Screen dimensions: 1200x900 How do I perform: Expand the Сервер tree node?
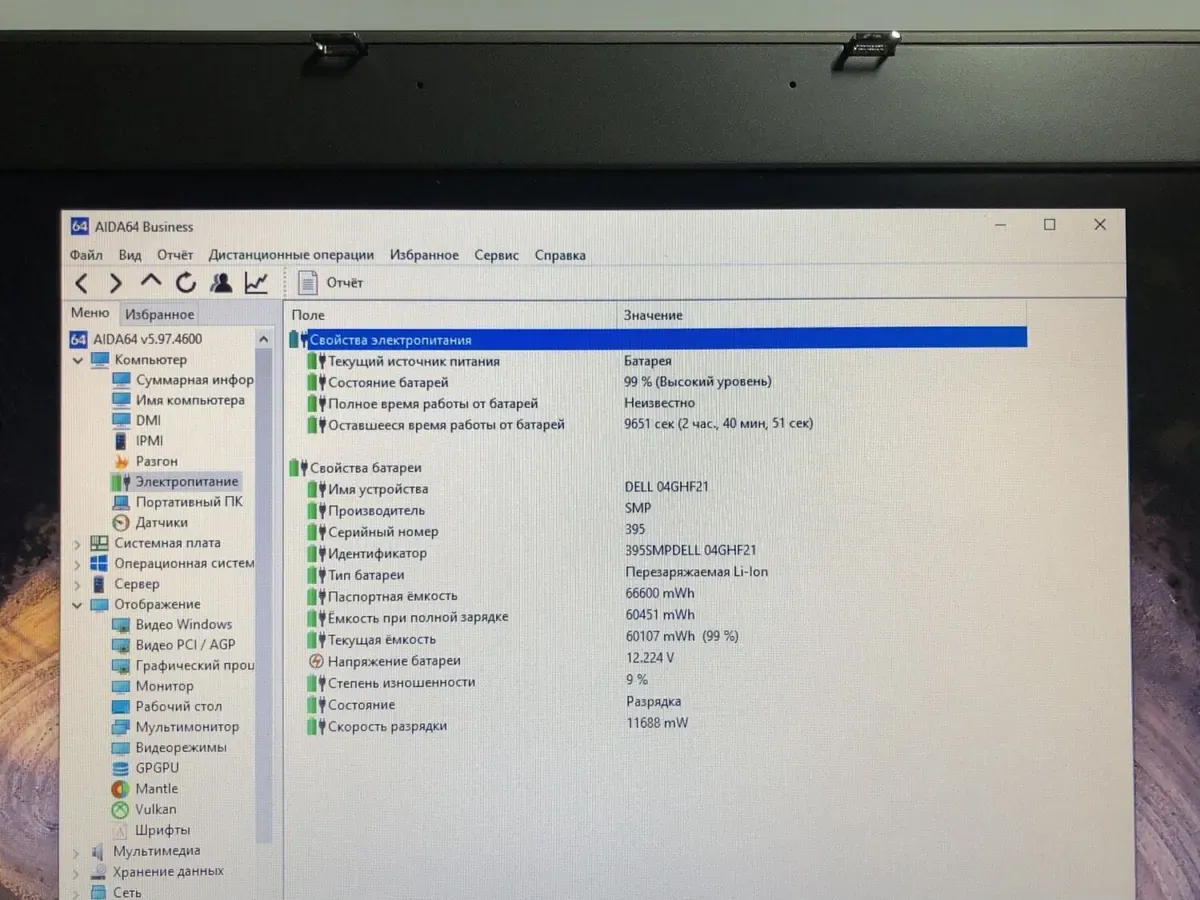coord(78,584)
